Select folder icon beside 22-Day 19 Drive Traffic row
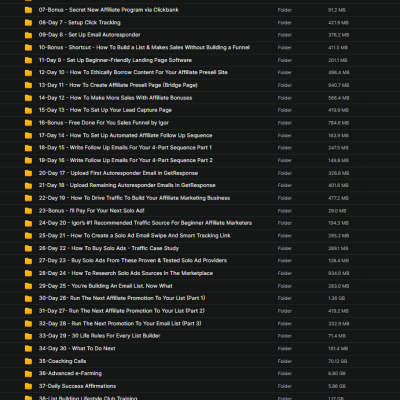400x400 pixels. click(x=29, y=198)
